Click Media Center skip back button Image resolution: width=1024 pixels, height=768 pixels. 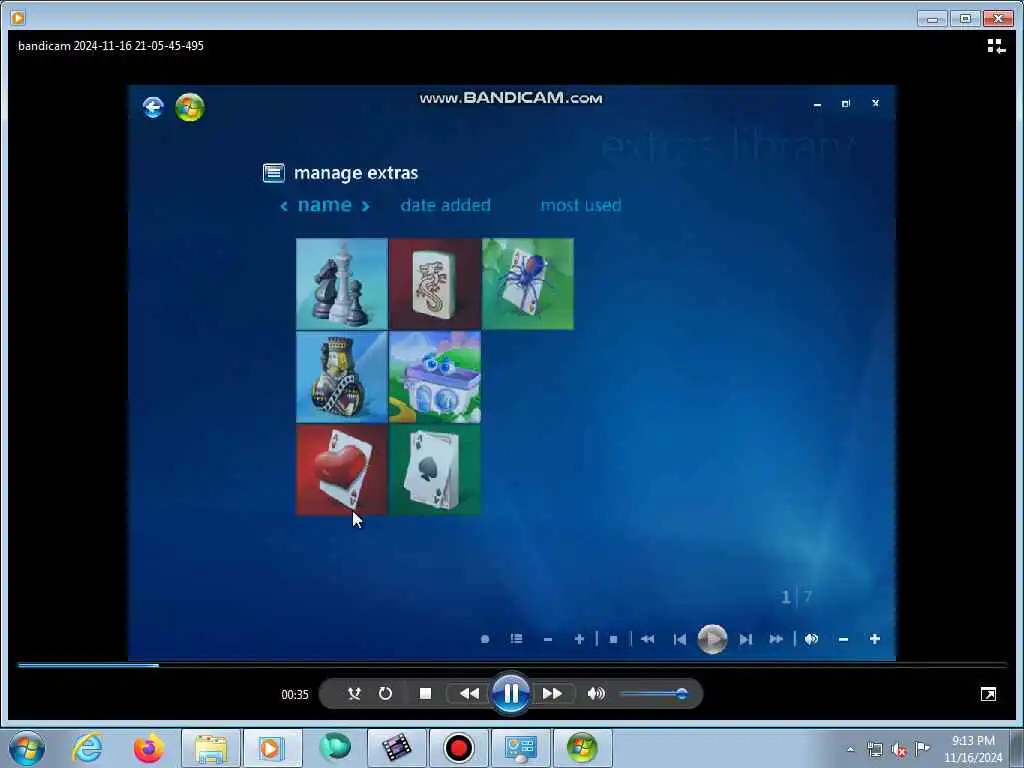(x=680, y=639)
